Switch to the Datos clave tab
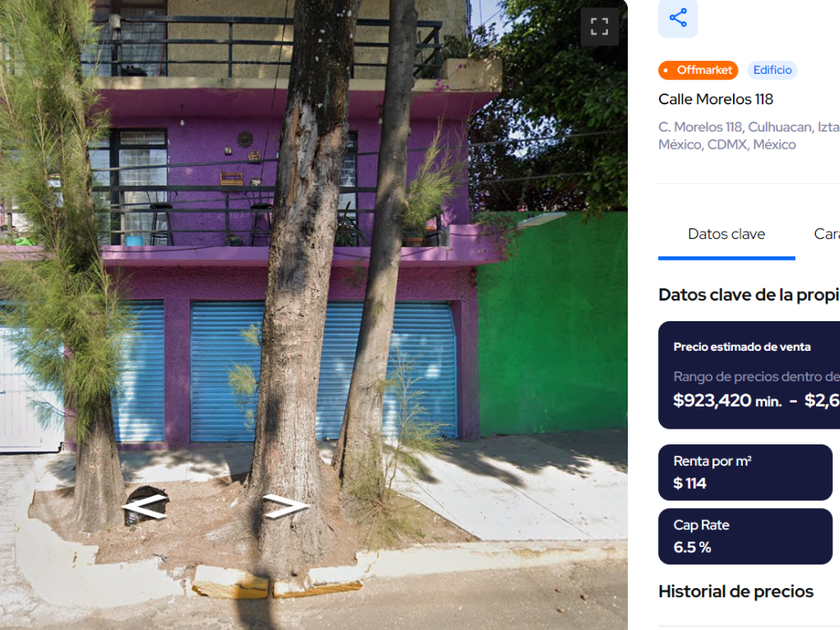840x630 pixels. 726,234
